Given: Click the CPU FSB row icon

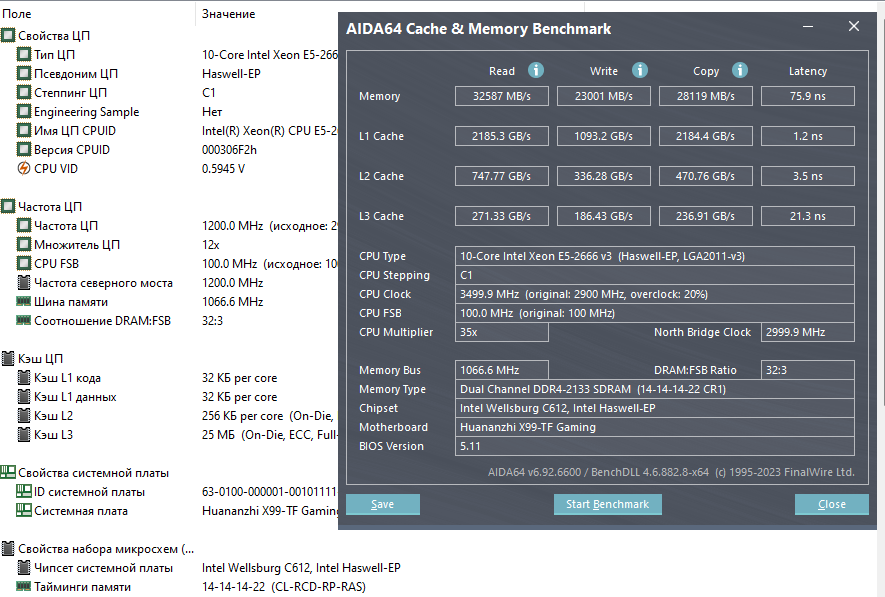Looking at the screenshot, I should 24,264.
